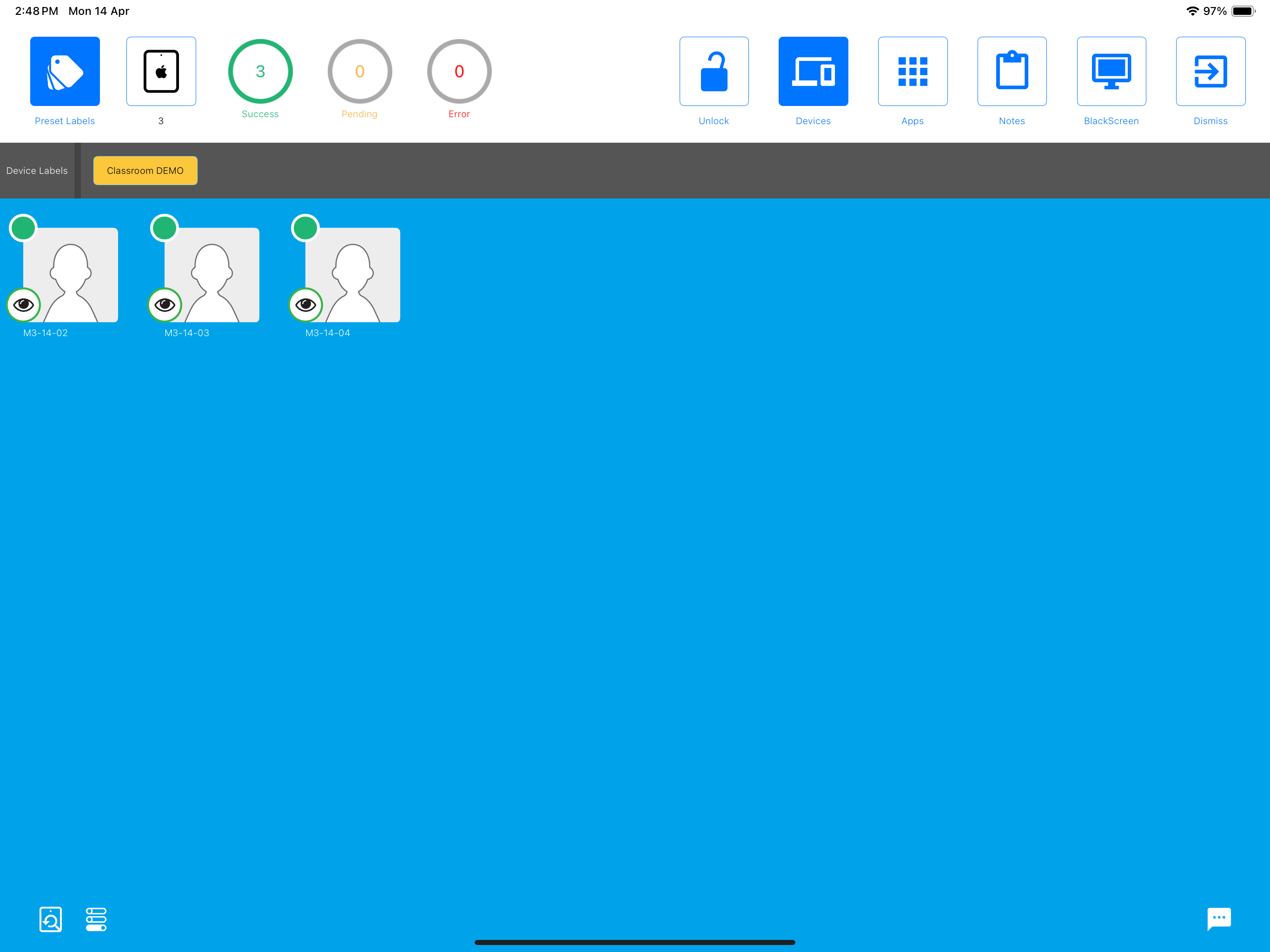This screenshot has width=1270, height=952.
Task: Select the M3-14-02 student thumbnail
Action: point(71,274)
